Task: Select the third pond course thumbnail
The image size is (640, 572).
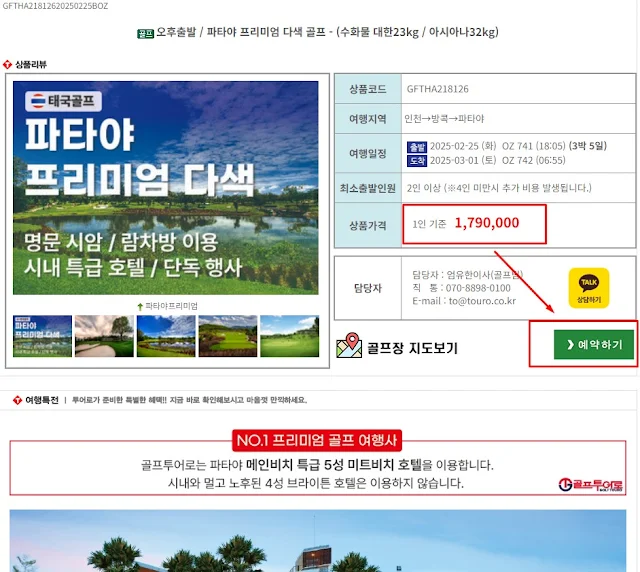Action: 166,336
